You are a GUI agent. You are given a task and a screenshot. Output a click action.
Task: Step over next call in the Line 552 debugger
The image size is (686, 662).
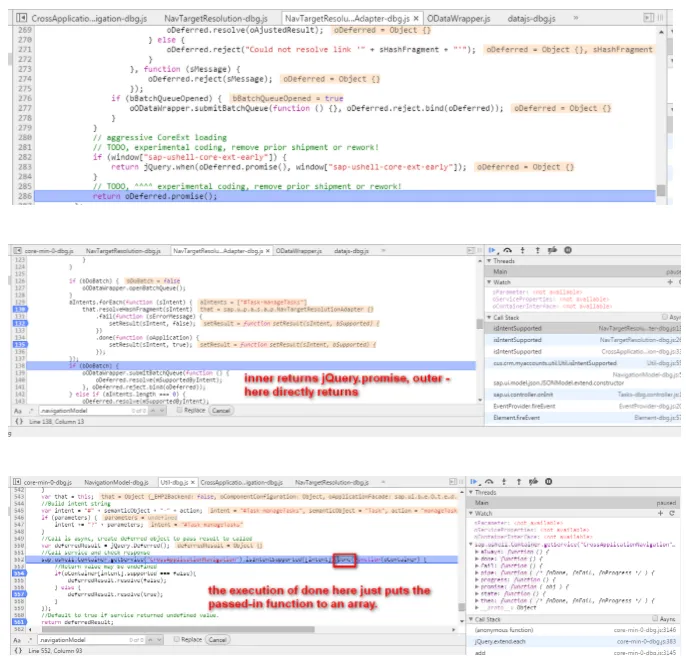pyautogui.click(x=489, y=482)
